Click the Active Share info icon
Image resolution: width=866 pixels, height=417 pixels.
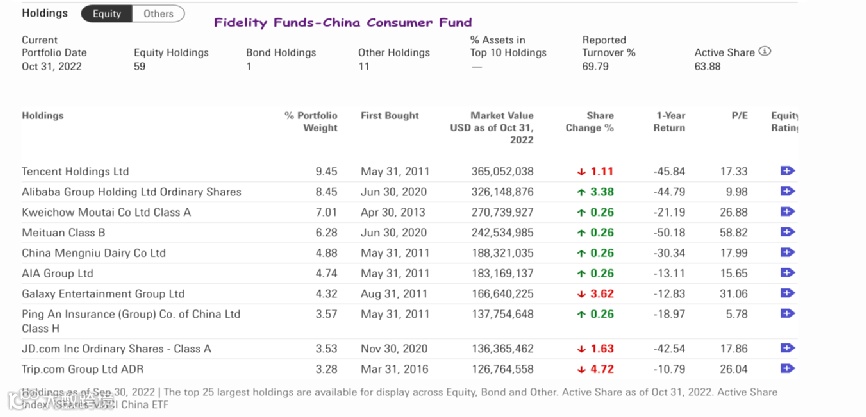765,52
